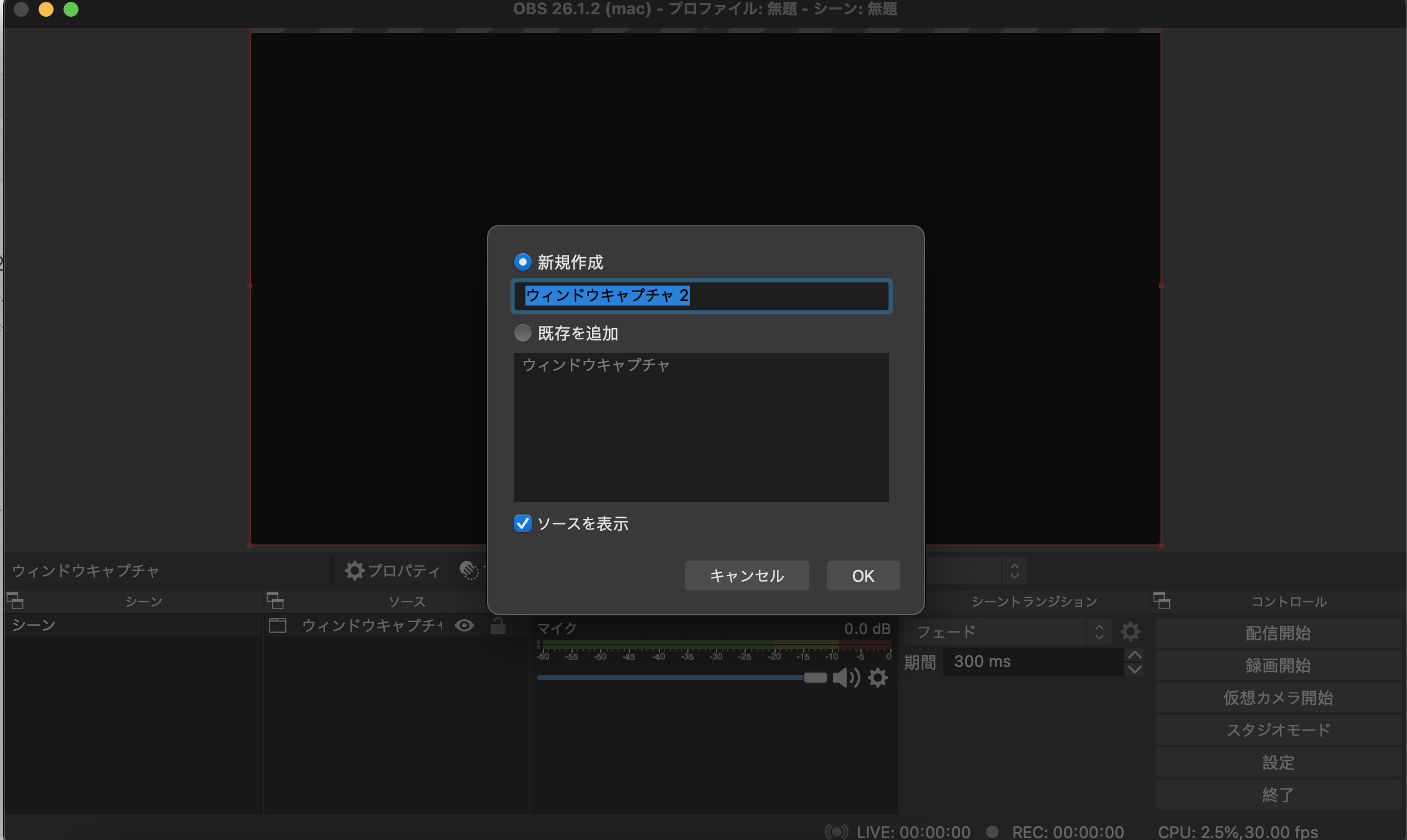Viewport: 1407px width, 840px height.
Task: Mute the microphone using the speaker icon
Action: [845, 678]
